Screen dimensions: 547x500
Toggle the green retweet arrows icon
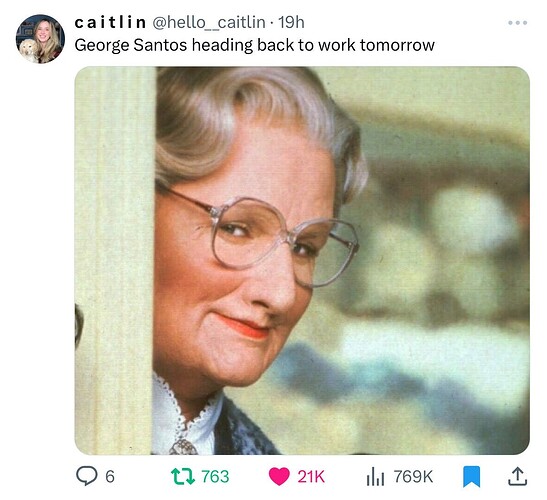pyautogui.click(x=182, y=476)
